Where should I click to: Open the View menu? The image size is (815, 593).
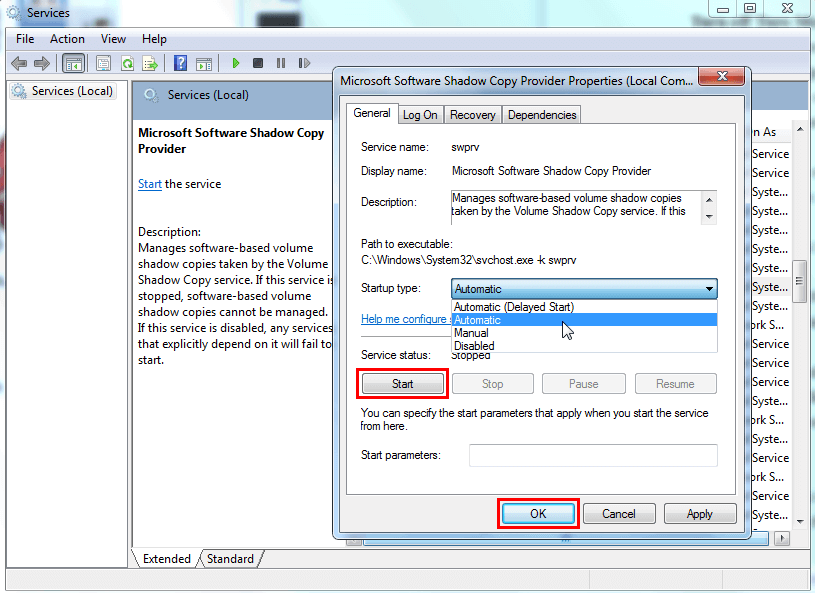113,39
